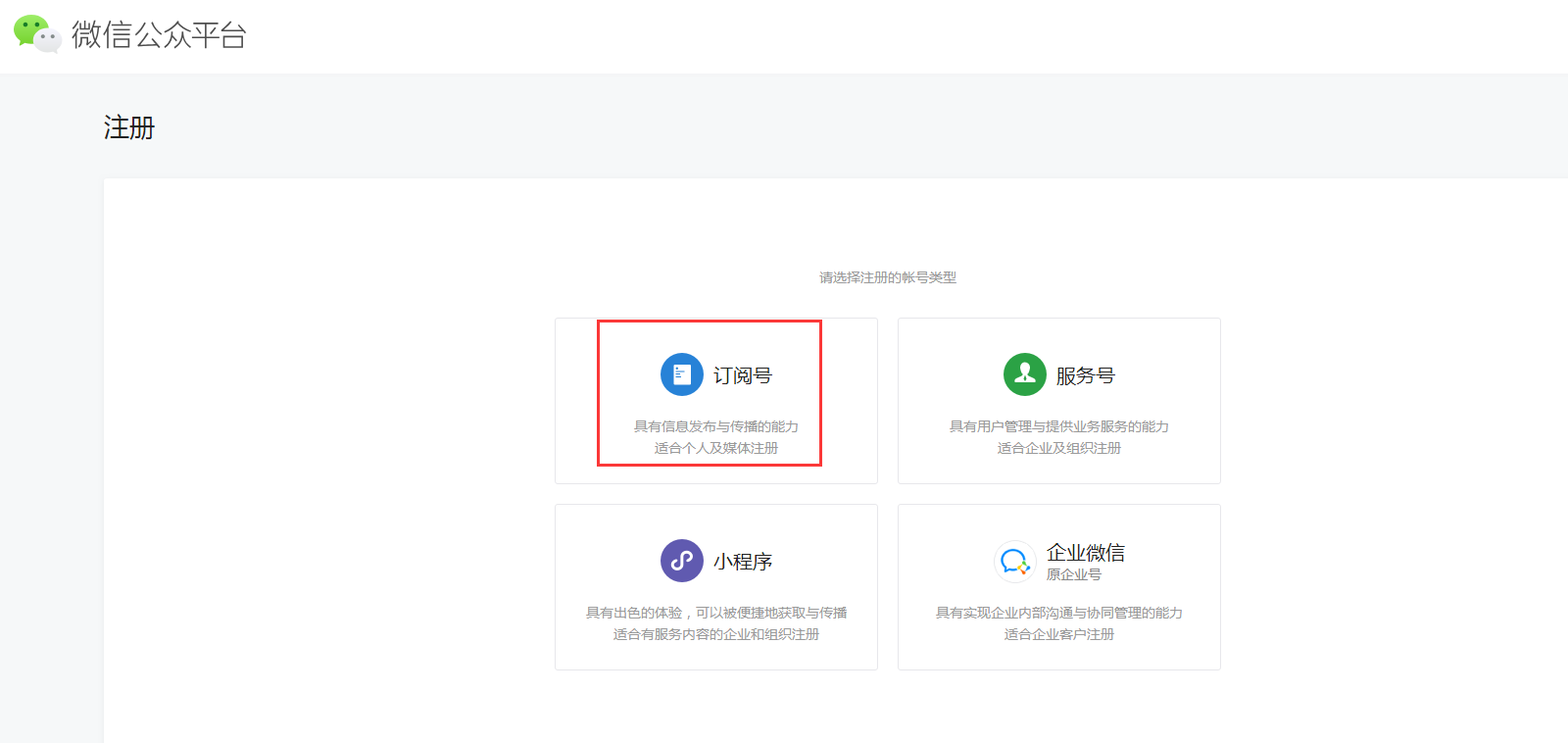Select the purple 小程序 icon
Viewport: 1568px width, 743px height.
pyautogui.click(x=682, y=561)
